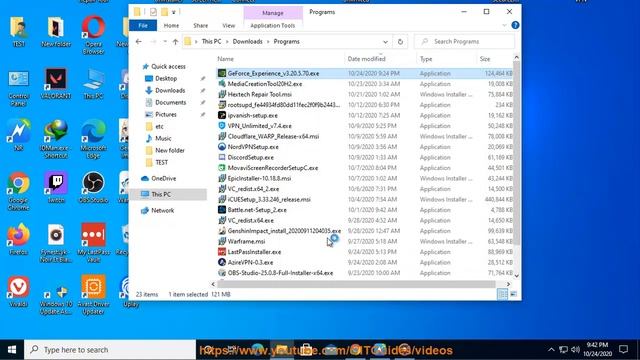Image resolution: width=640 pixels, height=360 pixels.
Task: Expand the address bar history dropdown
Action: [385, 42]
